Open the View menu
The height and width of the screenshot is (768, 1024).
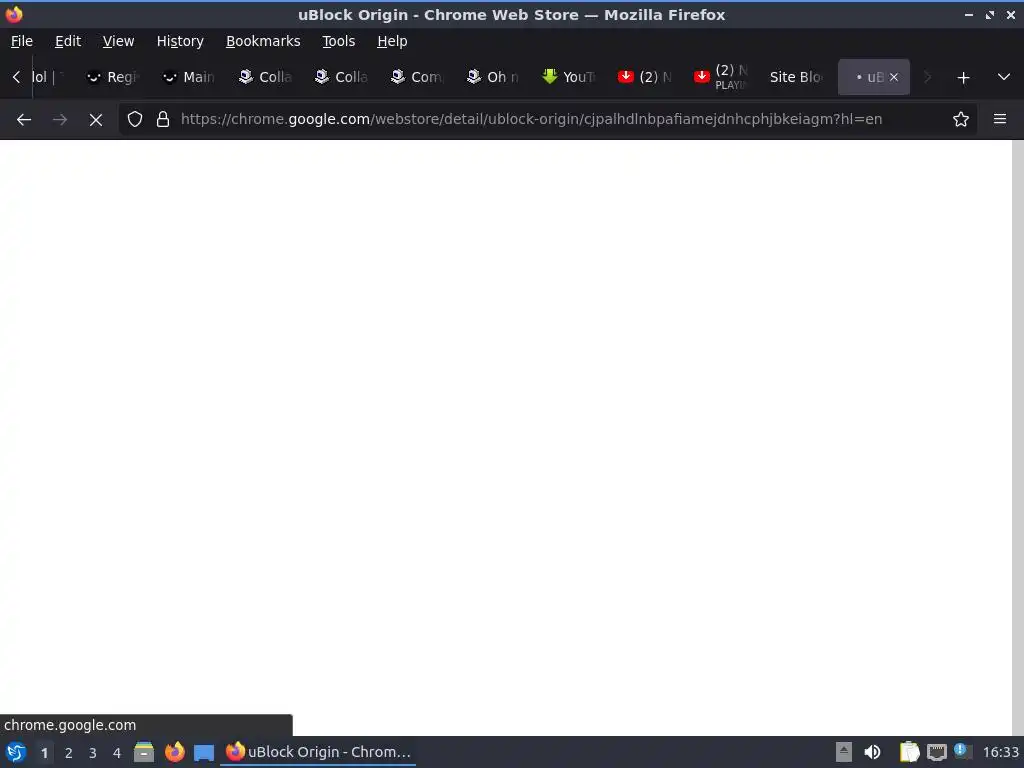tap(118, 41)
